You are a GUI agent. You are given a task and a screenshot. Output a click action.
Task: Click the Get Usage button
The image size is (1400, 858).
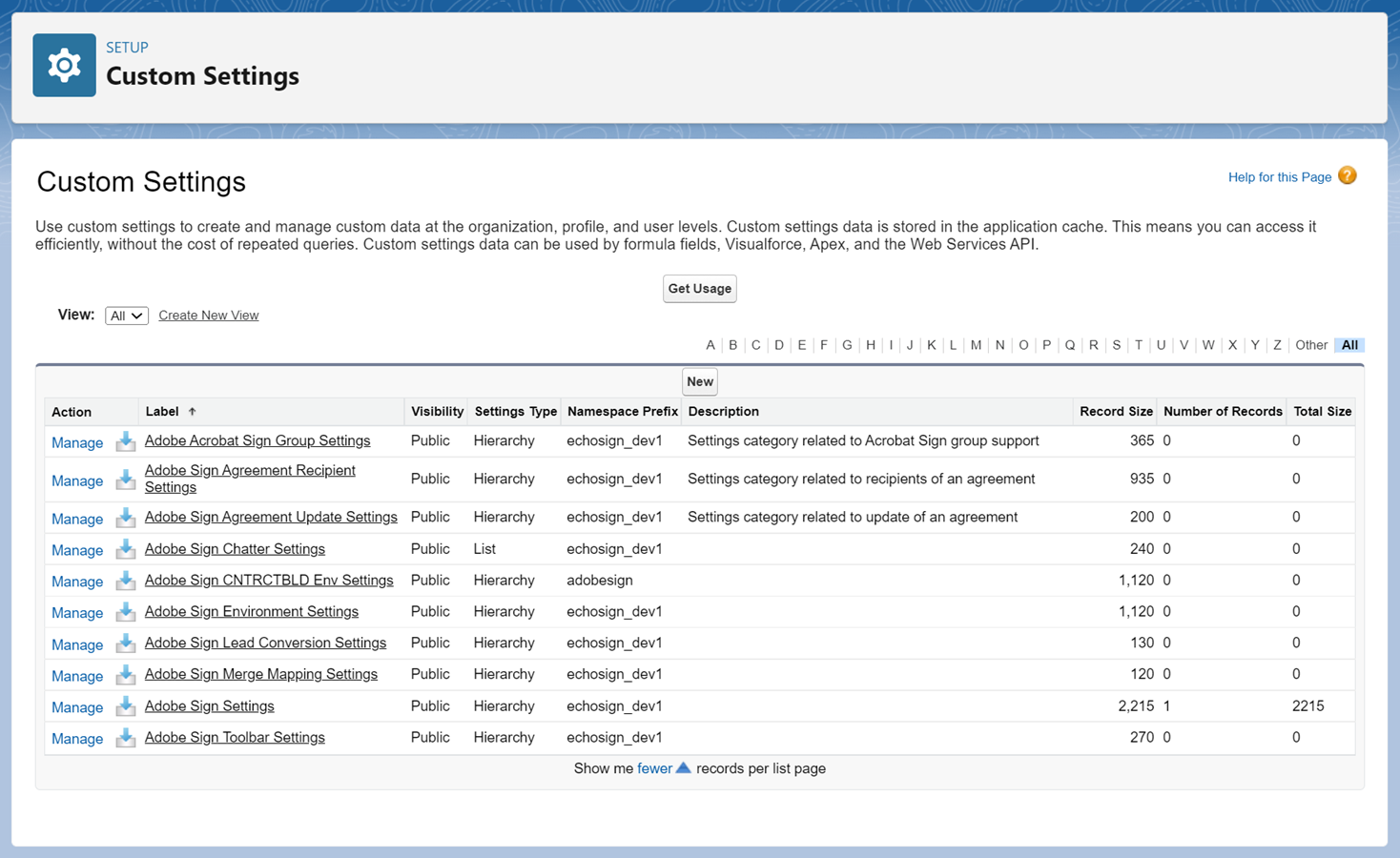coord(699,288)
